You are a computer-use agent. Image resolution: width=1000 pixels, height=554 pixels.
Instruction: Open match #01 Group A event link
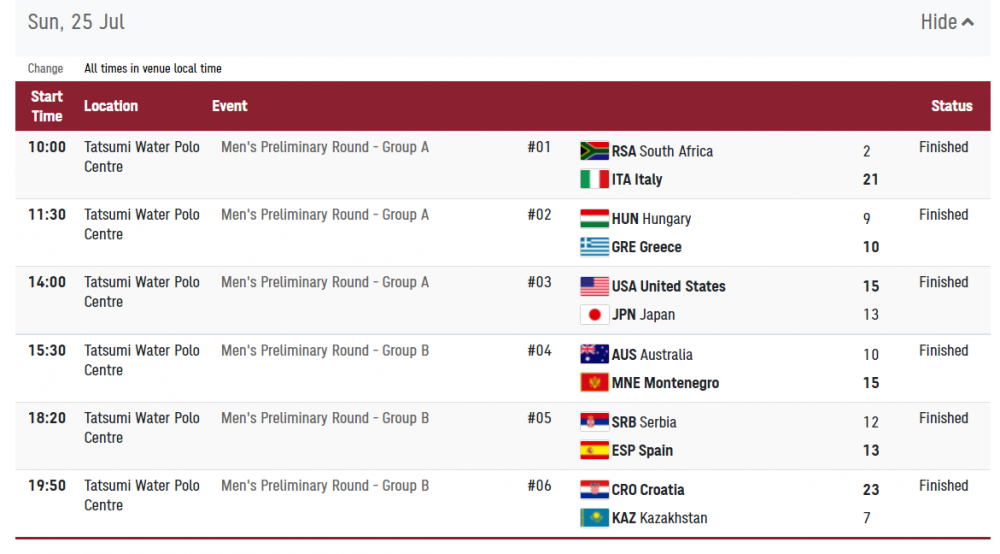pos(325,147)
